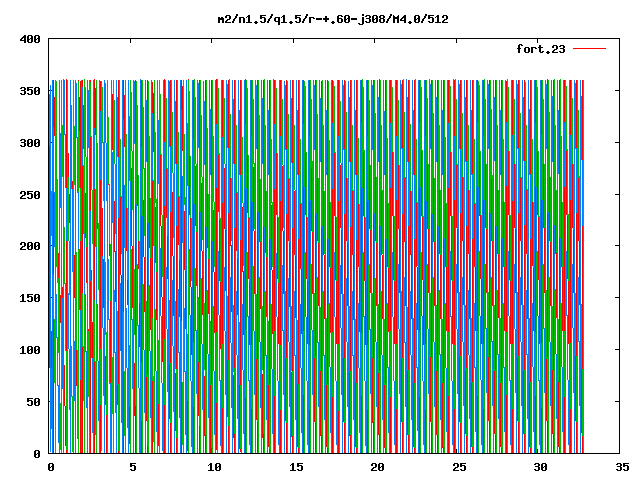The image size is (640, 480).
Task: Click y-axis label 300
Action: tap(30, 143)
